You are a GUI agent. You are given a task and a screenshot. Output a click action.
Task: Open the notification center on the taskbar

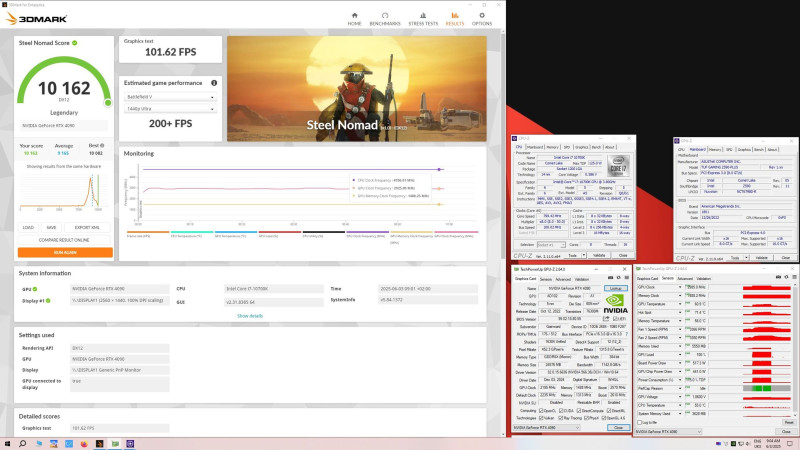pos(790,443)
